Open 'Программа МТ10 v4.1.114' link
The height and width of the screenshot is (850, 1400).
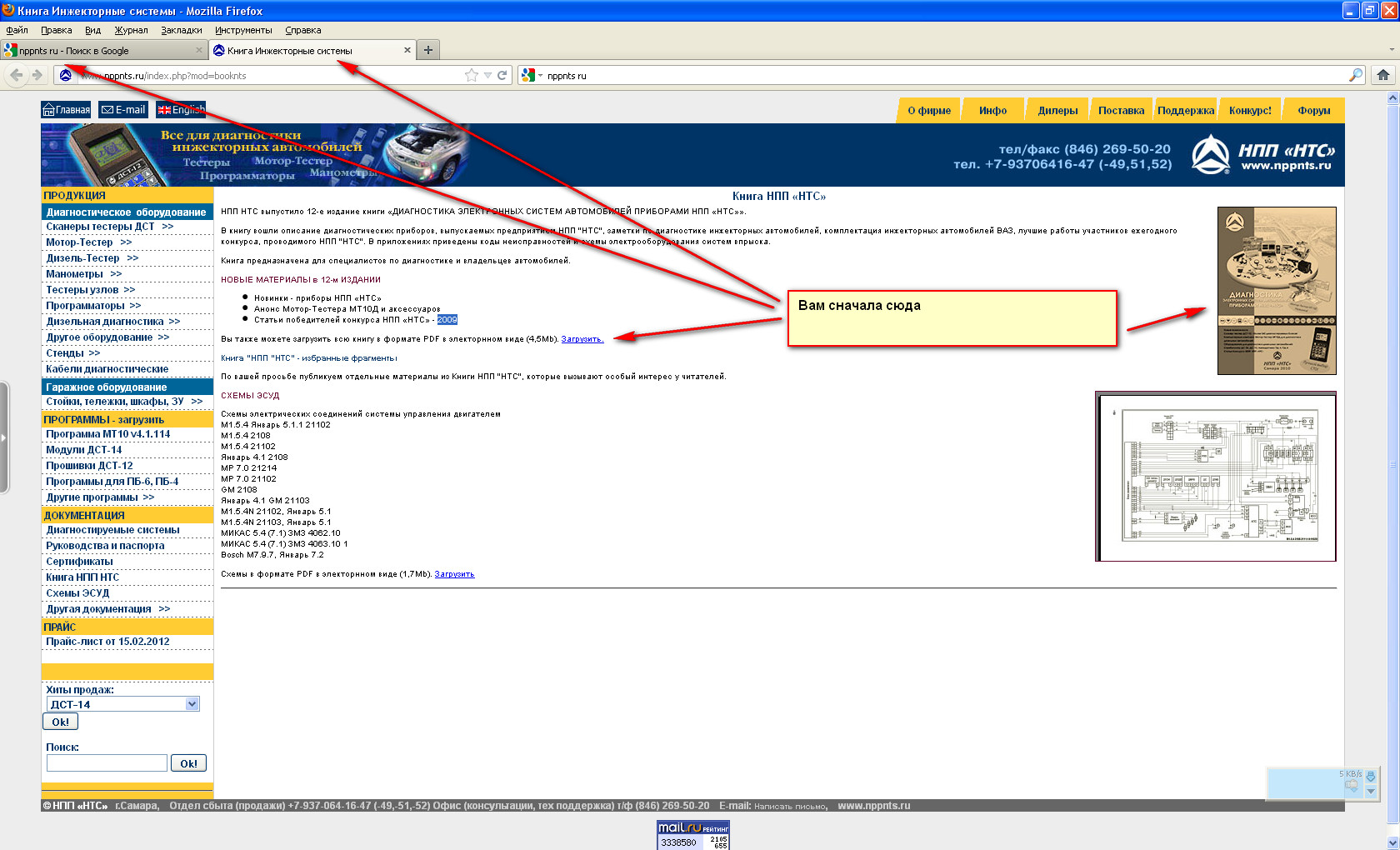click(x=107, y=434)
